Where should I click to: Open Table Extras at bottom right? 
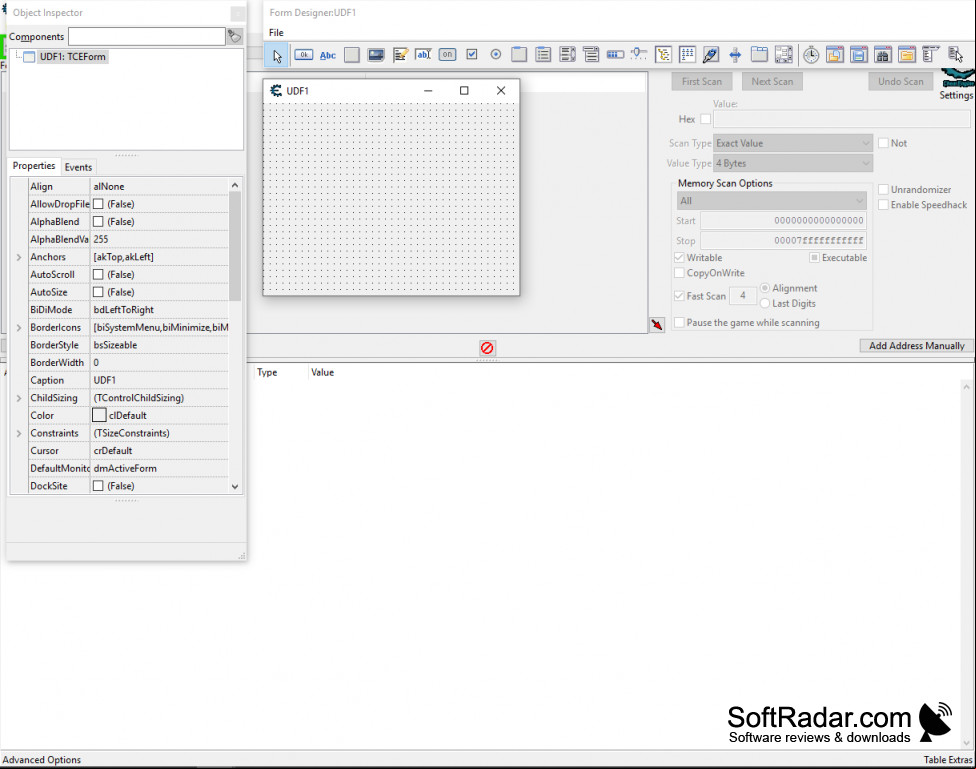click(947, 760)
